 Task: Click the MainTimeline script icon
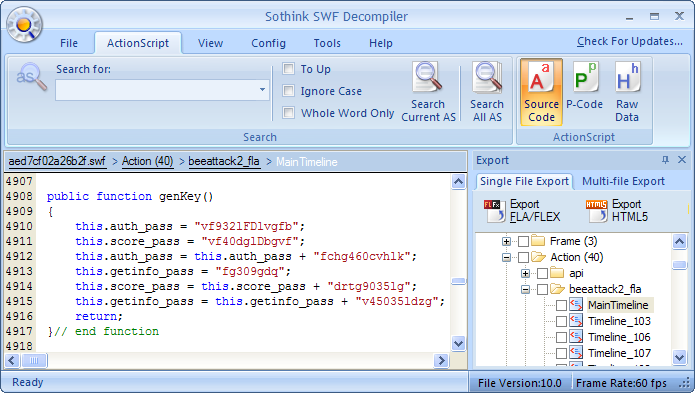point(576,304)
